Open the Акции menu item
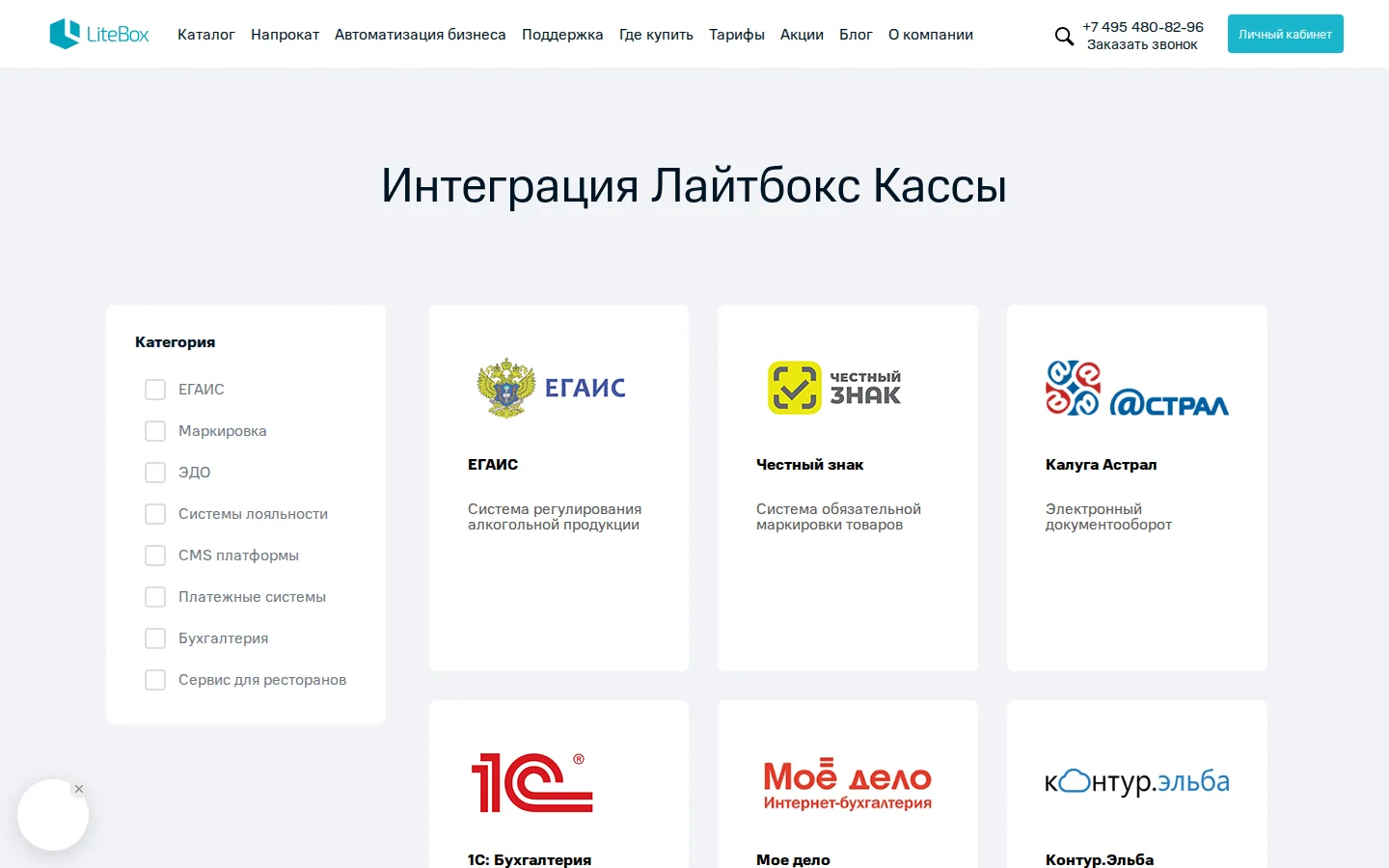Viewport: 1389px width, 868px height. point(802,35)
